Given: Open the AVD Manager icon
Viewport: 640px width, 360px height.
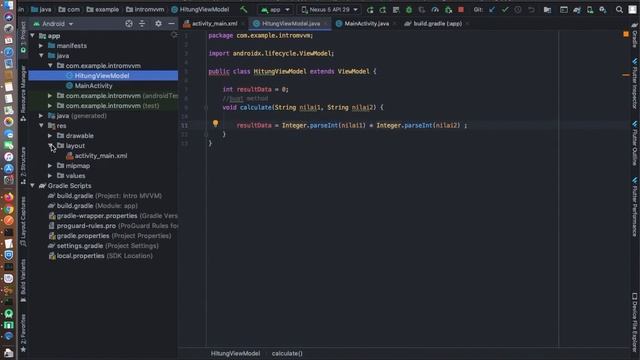Looking at the screenshot, I should coord(590,9).
